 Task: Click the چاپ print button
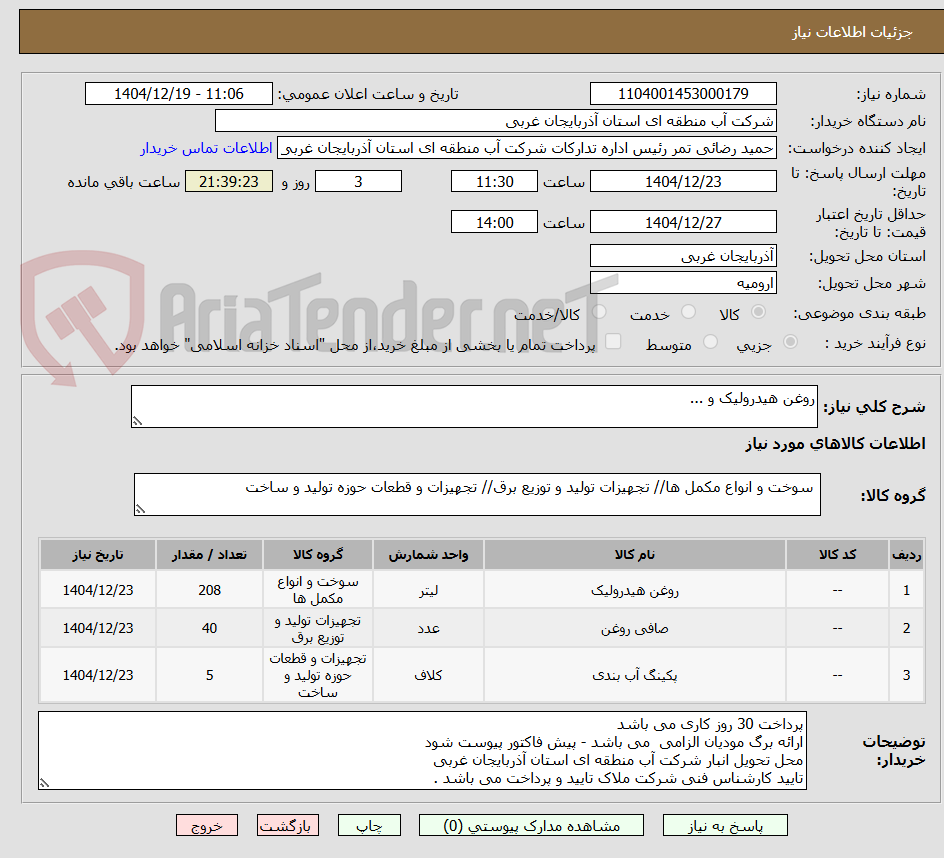coord(369,825)
